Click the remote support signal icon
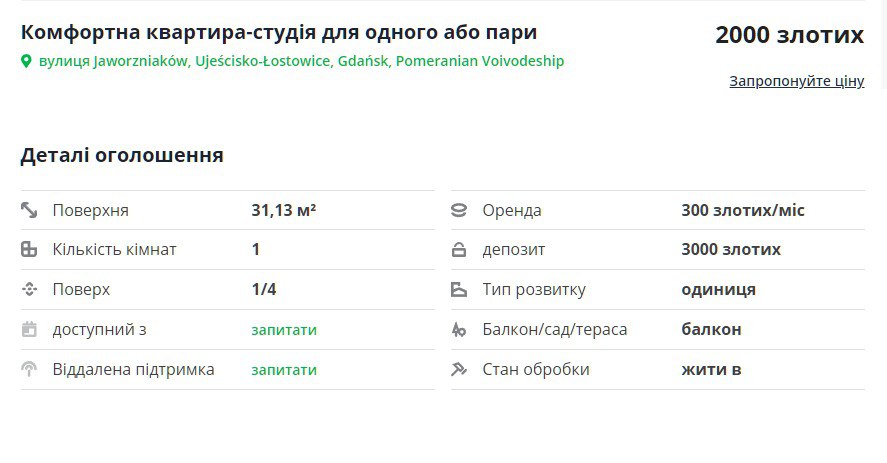The width and height of the screenshot is (887, 463). click(x=29, y=369)
